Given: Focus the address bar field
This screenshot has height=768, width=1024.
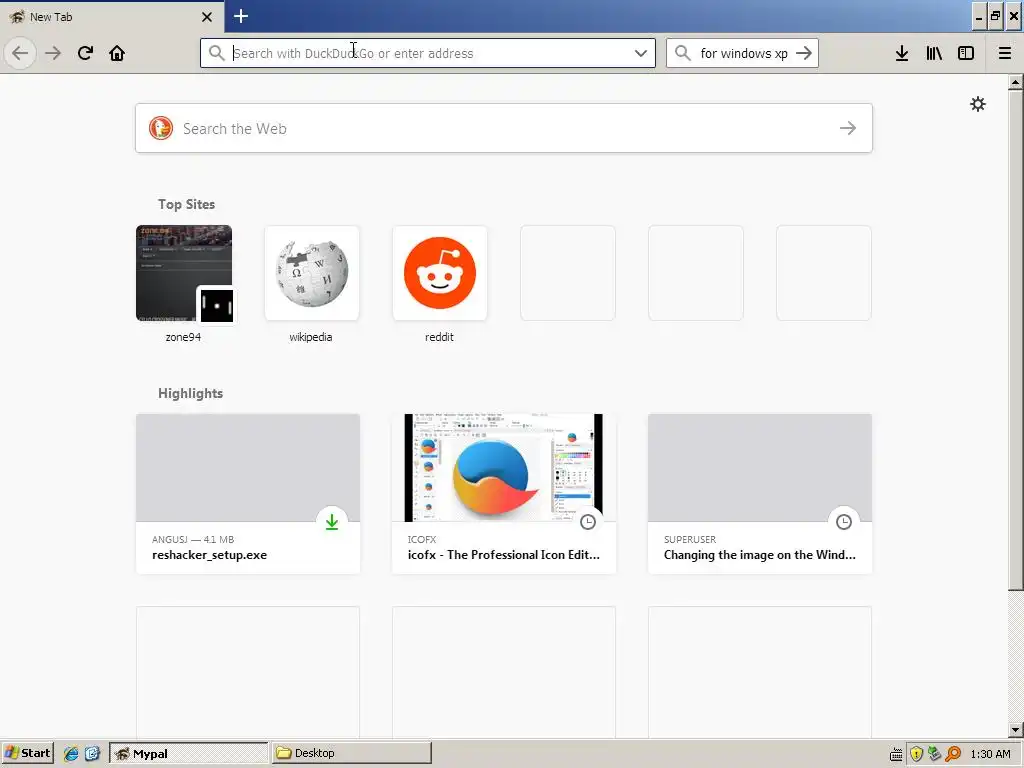Looking at the screenshot, I should [428, 53].
